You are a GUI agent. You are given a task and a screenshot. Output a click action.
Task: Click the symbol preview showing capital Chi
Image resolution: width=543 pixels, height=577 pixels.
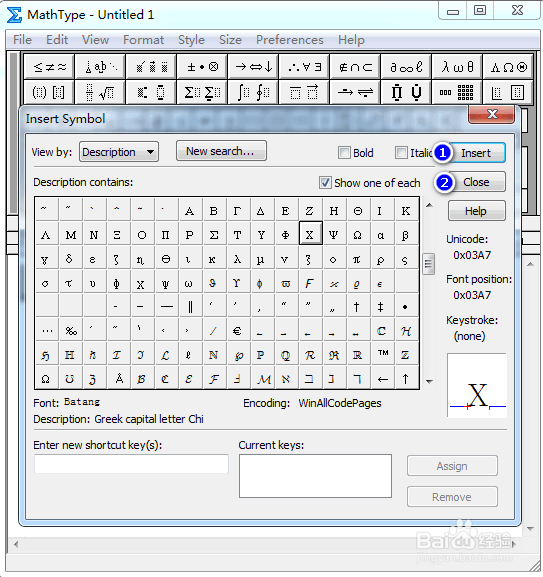[x=477, y=385]
